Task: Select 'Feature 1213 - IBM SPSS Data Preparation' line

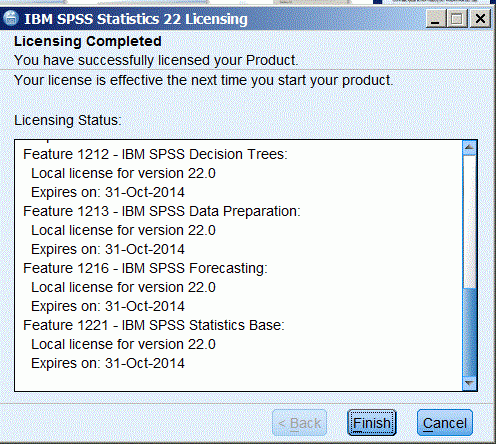Action: pos(162,211)
